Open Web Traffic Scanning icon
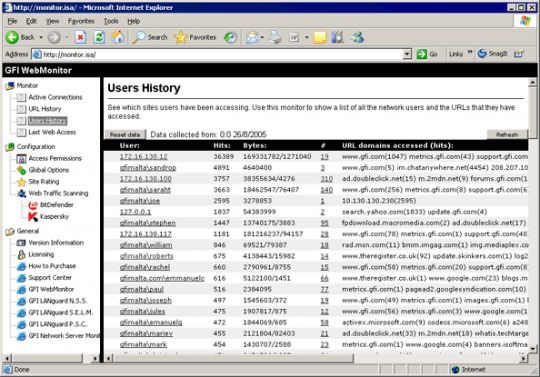The height and width of the screenshot is (377, 540). 21,193
